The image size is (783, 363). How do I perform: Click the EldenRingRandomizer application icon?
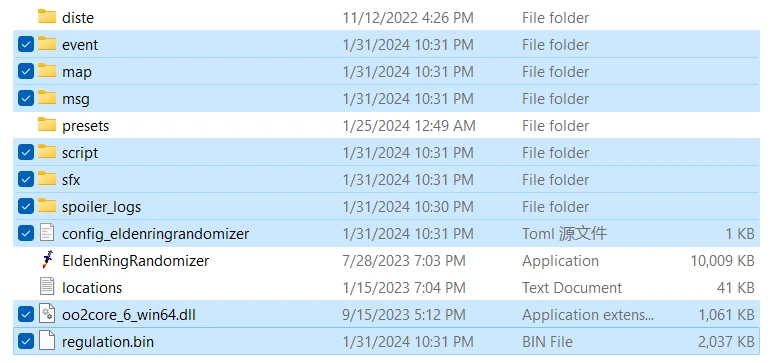tap(47, 261)
